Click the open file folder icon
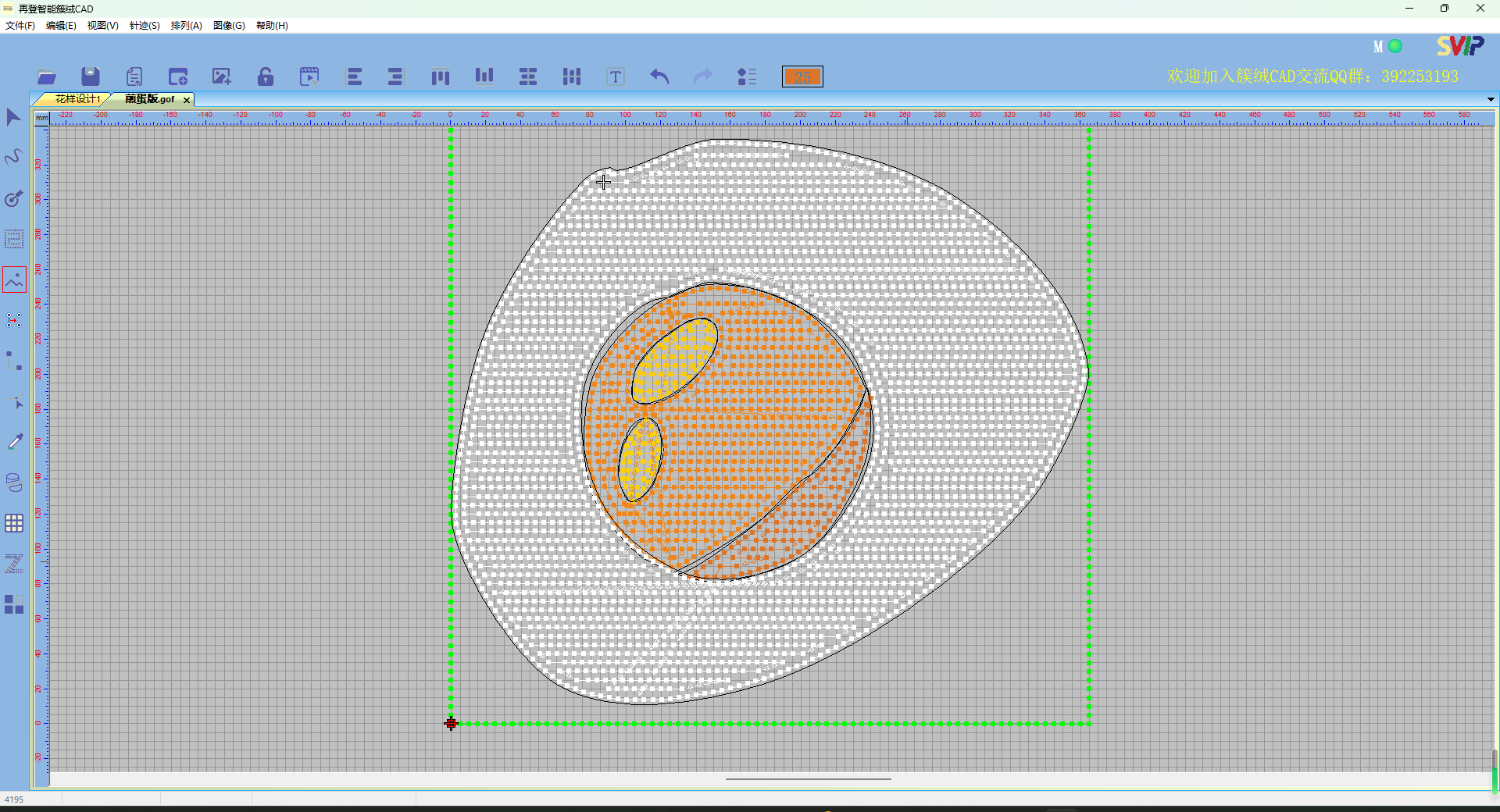The width and height of the screenshot is (1500, 812). point(47,77)
